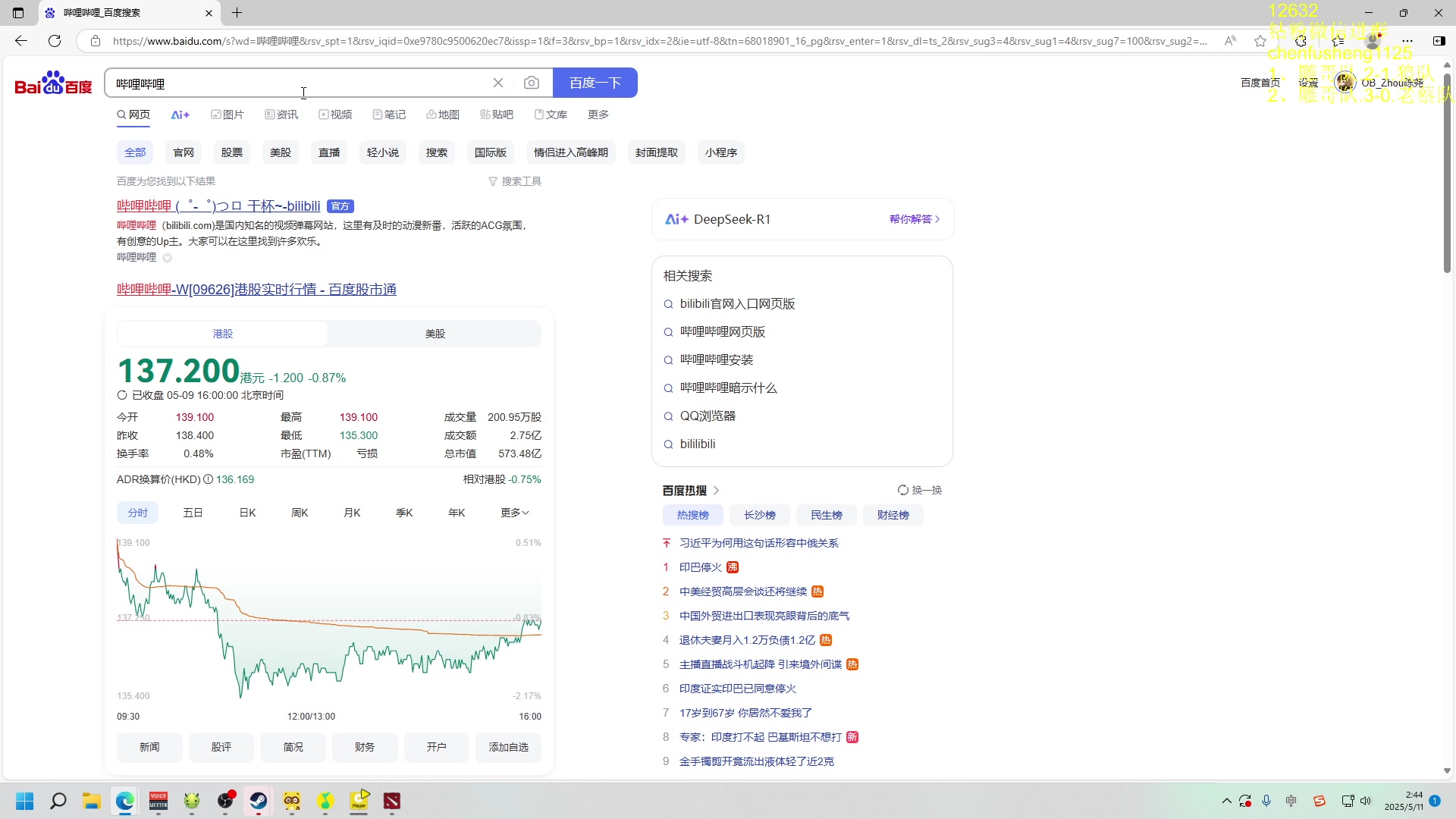
Task: Click the 百度一下 search button
Action: (595, 83)
